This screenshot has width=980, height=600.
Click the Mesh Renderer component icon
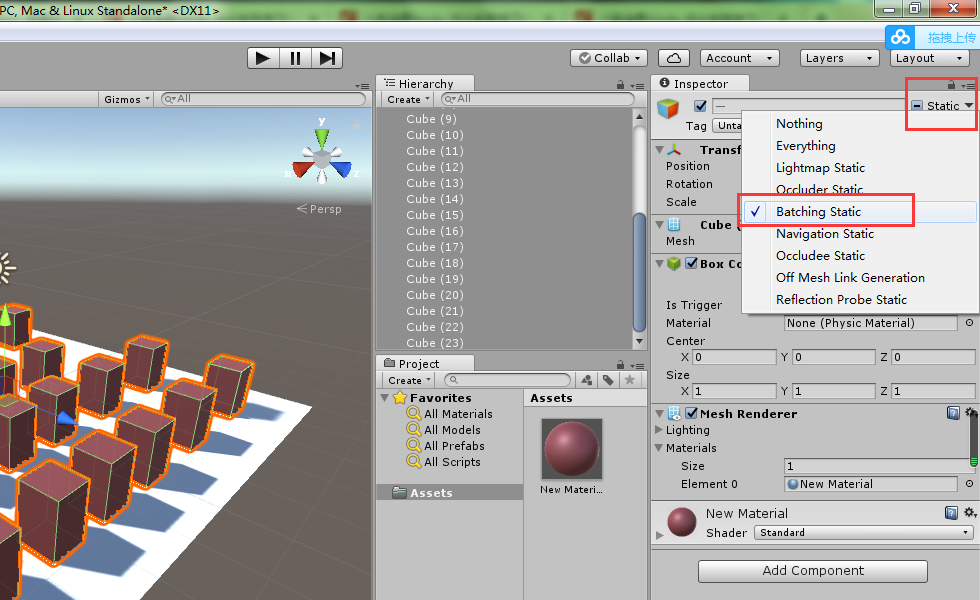click(x=674, y=413)
